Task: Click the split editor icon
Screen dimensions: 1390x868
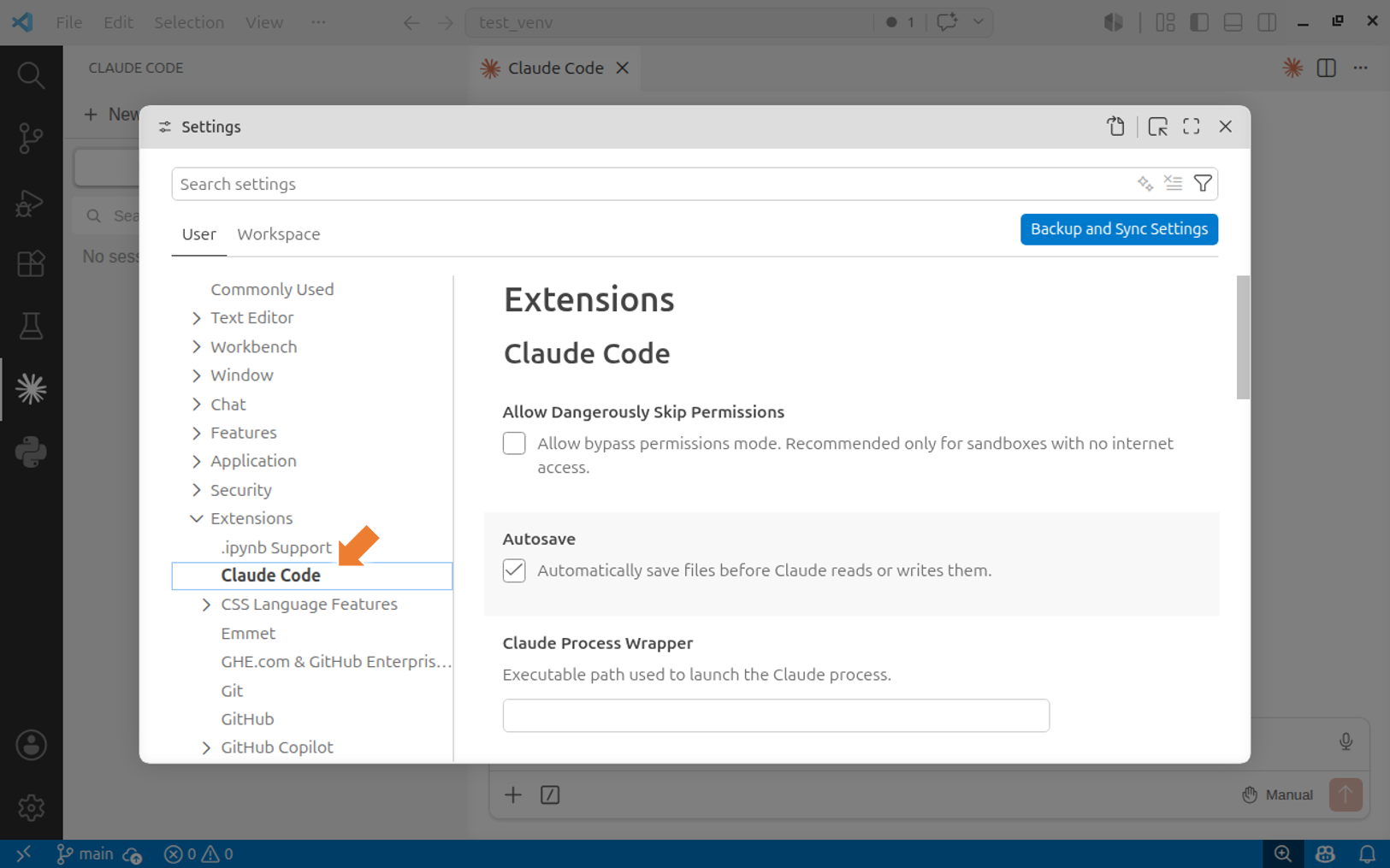Action: pyautogui.click(x=1327, y=68)
